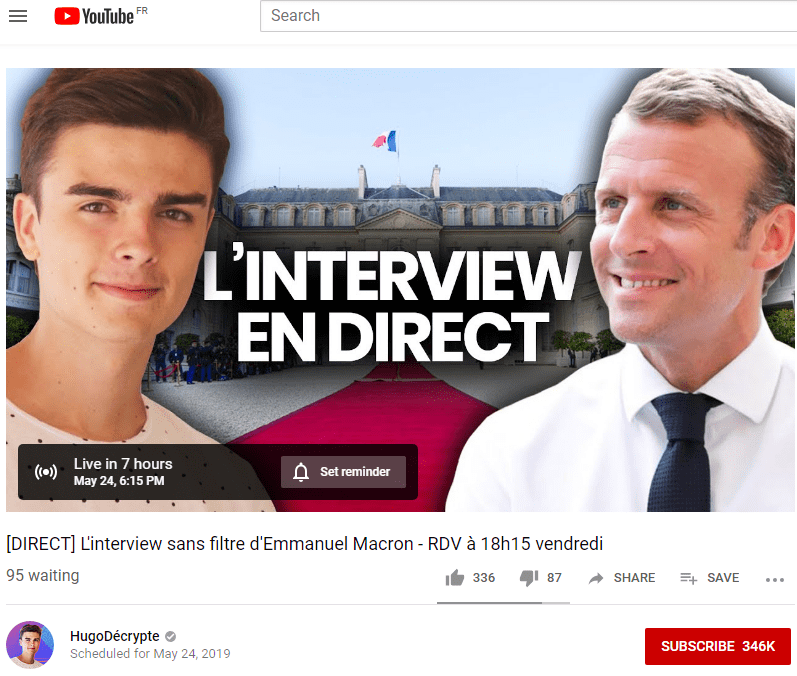Click the SHARE label
797x676 pixels.
point(634,578)
